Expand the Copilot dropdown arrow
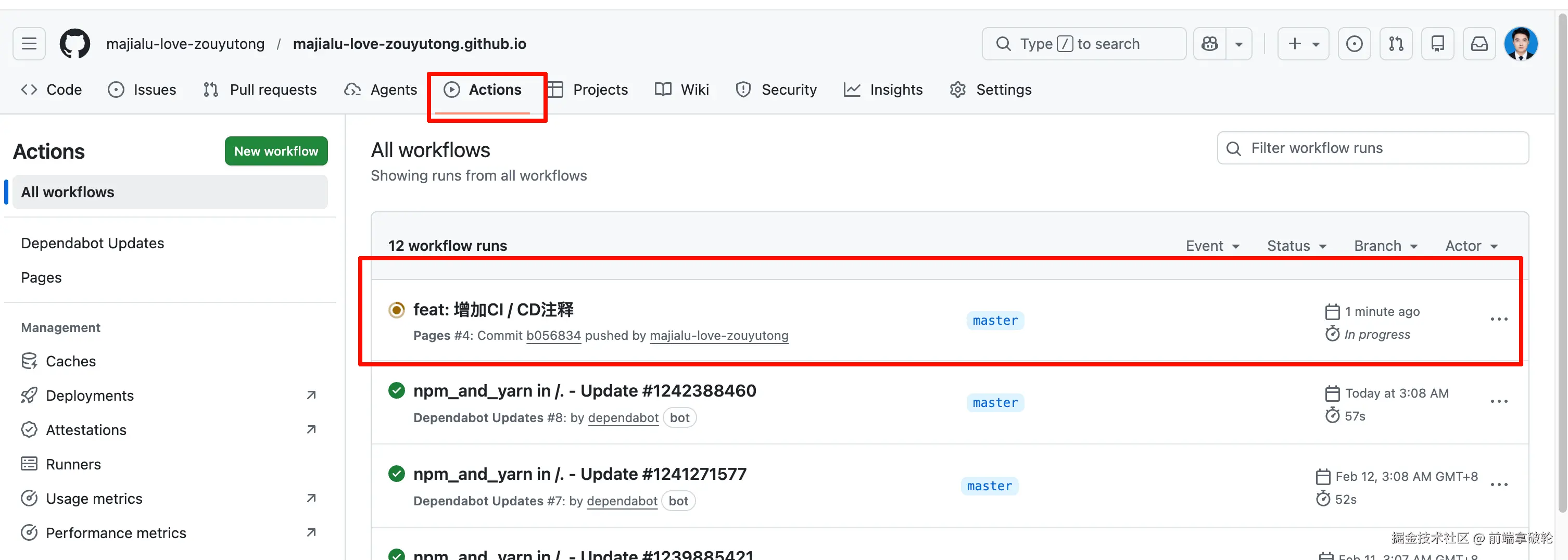The image size is (1568, 560). click(x=1238, y=44)
